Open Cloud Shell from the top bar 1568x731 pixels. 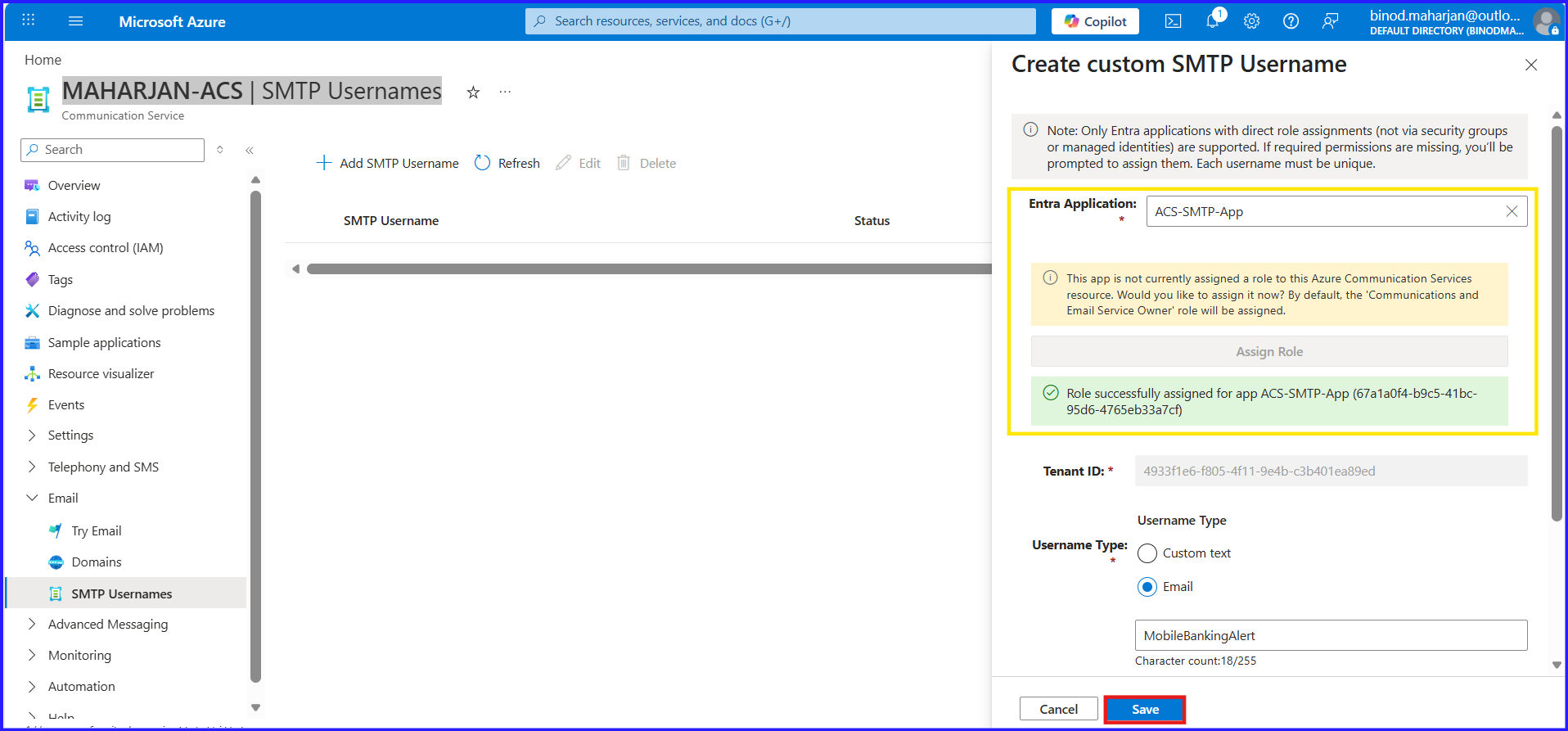(x=1173, y=21)
